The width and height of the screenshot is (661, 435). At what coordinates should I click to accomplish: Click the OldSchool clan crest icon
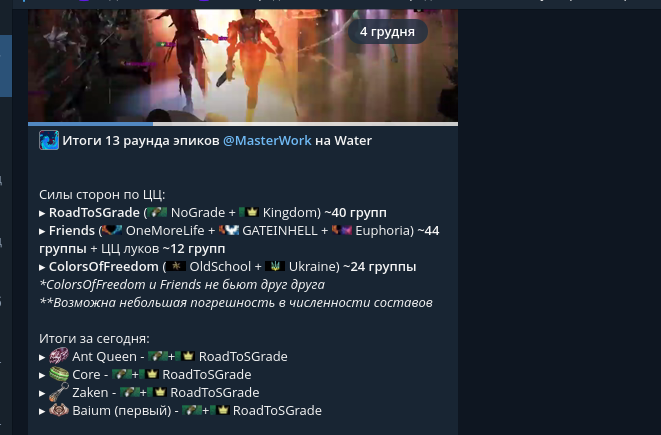click(x=176, y=266)
